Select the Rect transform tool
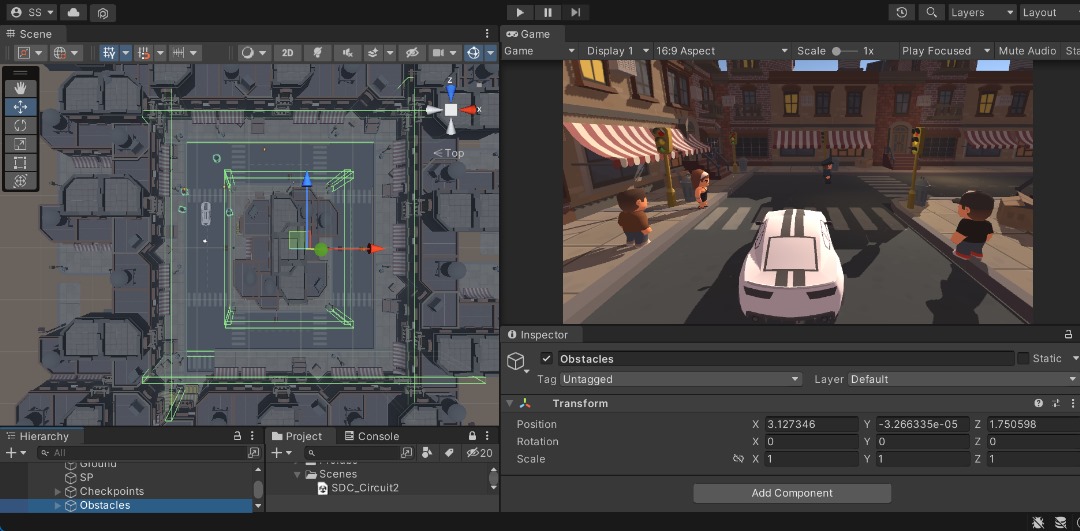The height and width of the screenshot is (531, 1080). (20, 162)
